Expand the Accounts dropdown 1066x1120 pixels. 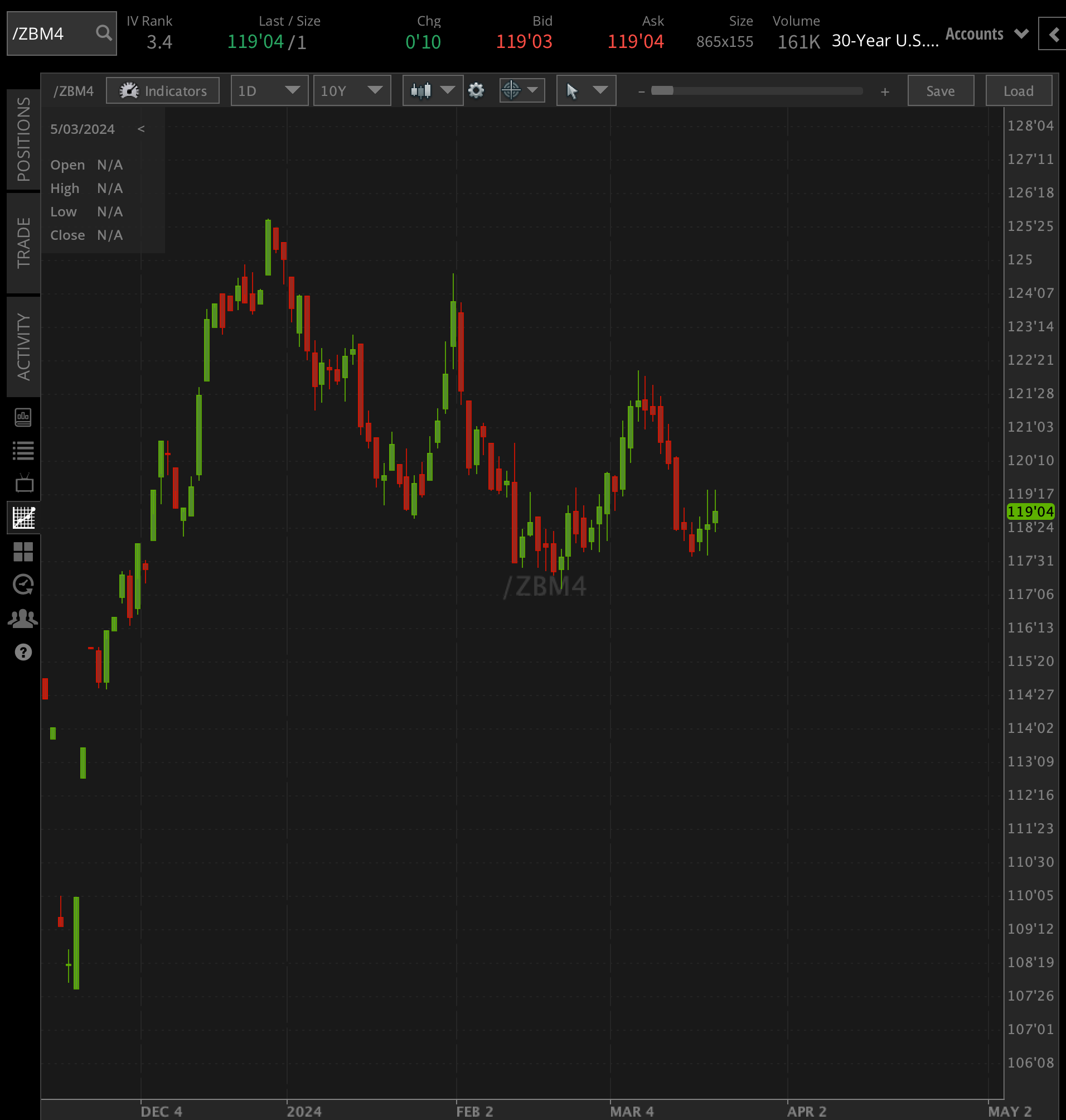[x=986, y=33]
